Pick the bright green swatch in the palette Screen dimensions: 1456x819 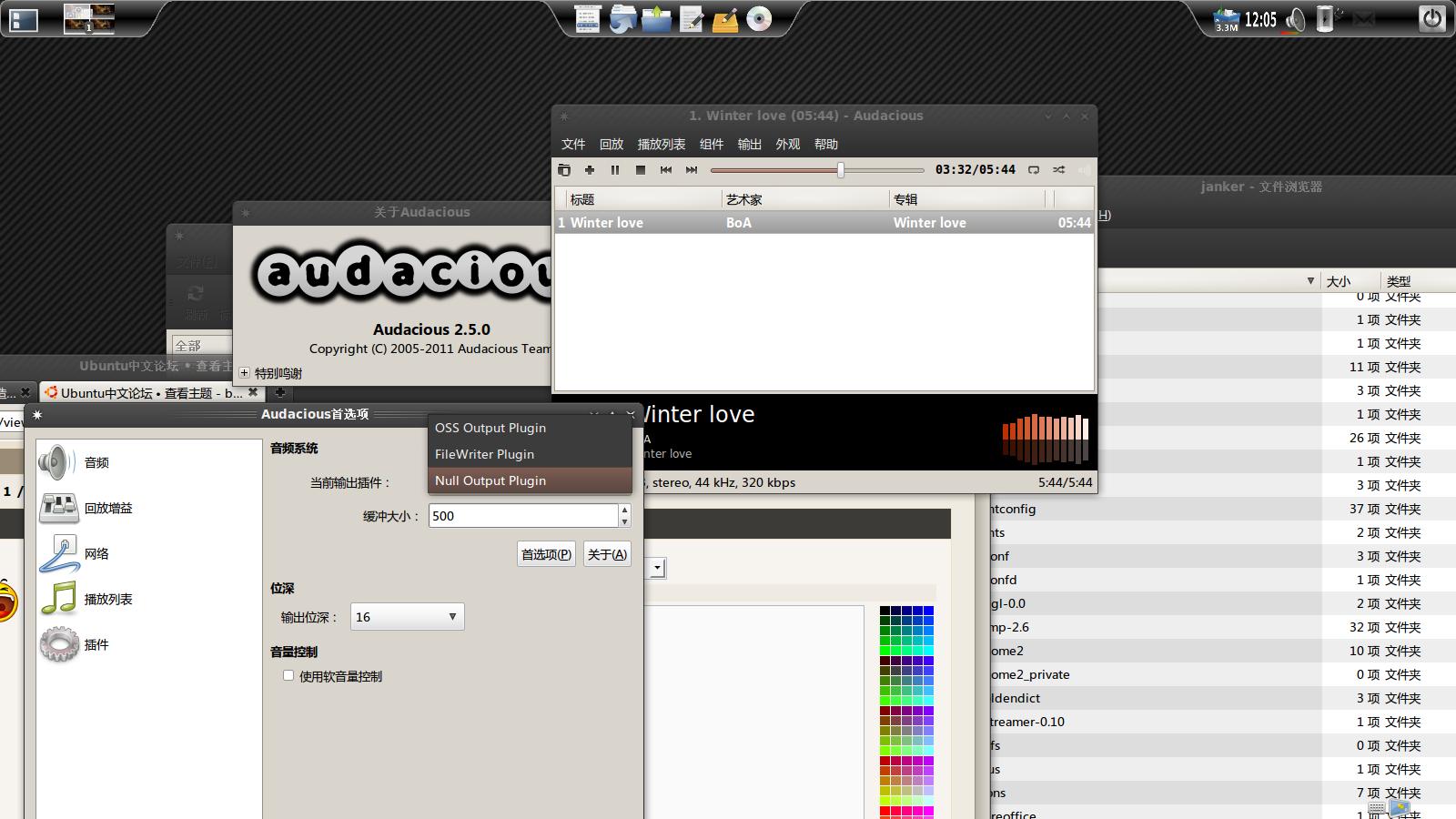click(885, 651)
